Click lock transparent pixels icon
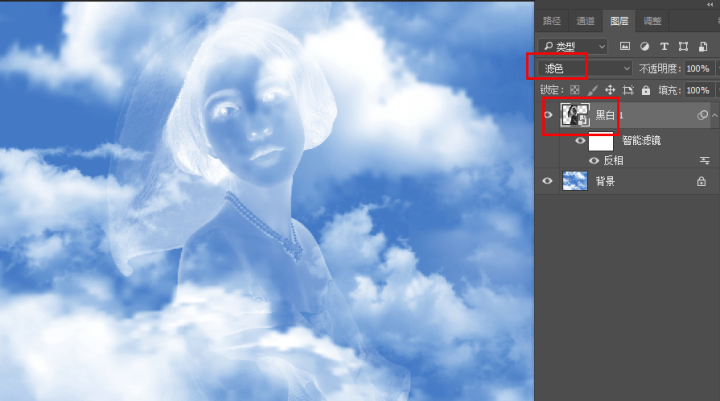 [574, 90]
